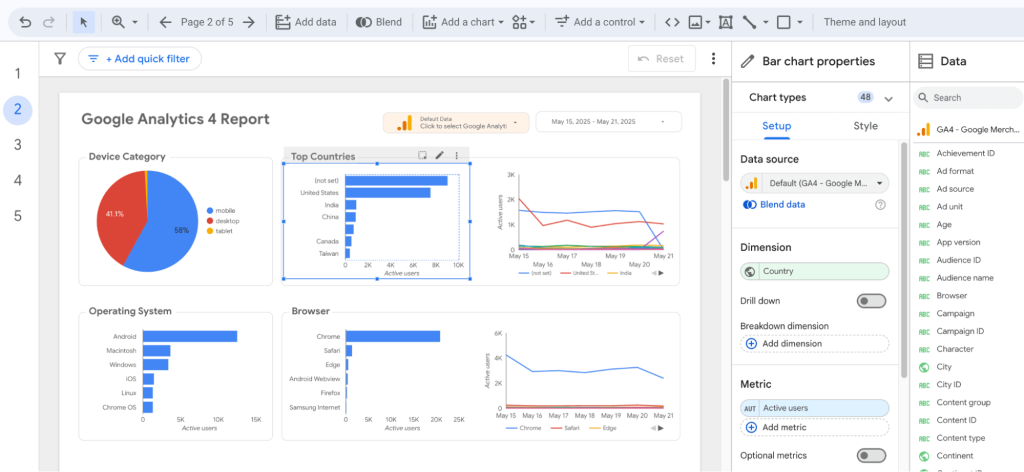Insert a text box
Viewport: 1024px width, 472px height.
tap(725, 22)
